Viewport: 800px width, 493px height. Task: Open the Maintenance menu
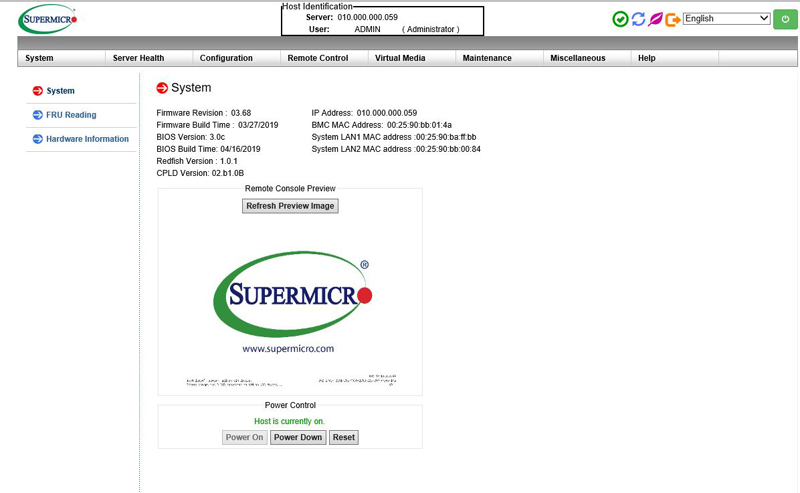coord(487,58)
